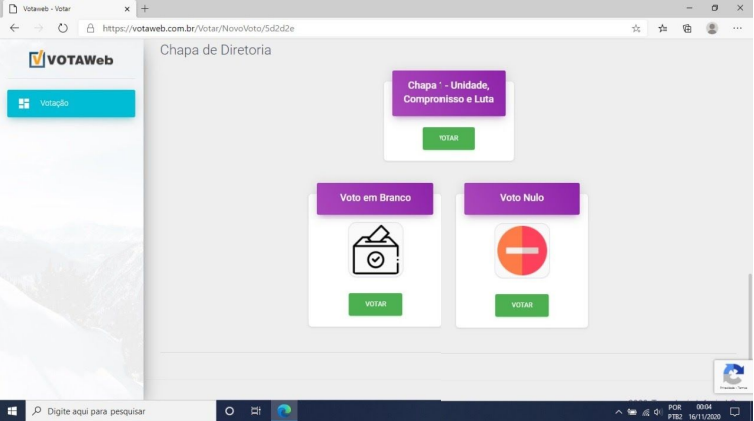Select the Voto Nulo purple header

click(521, 198)
